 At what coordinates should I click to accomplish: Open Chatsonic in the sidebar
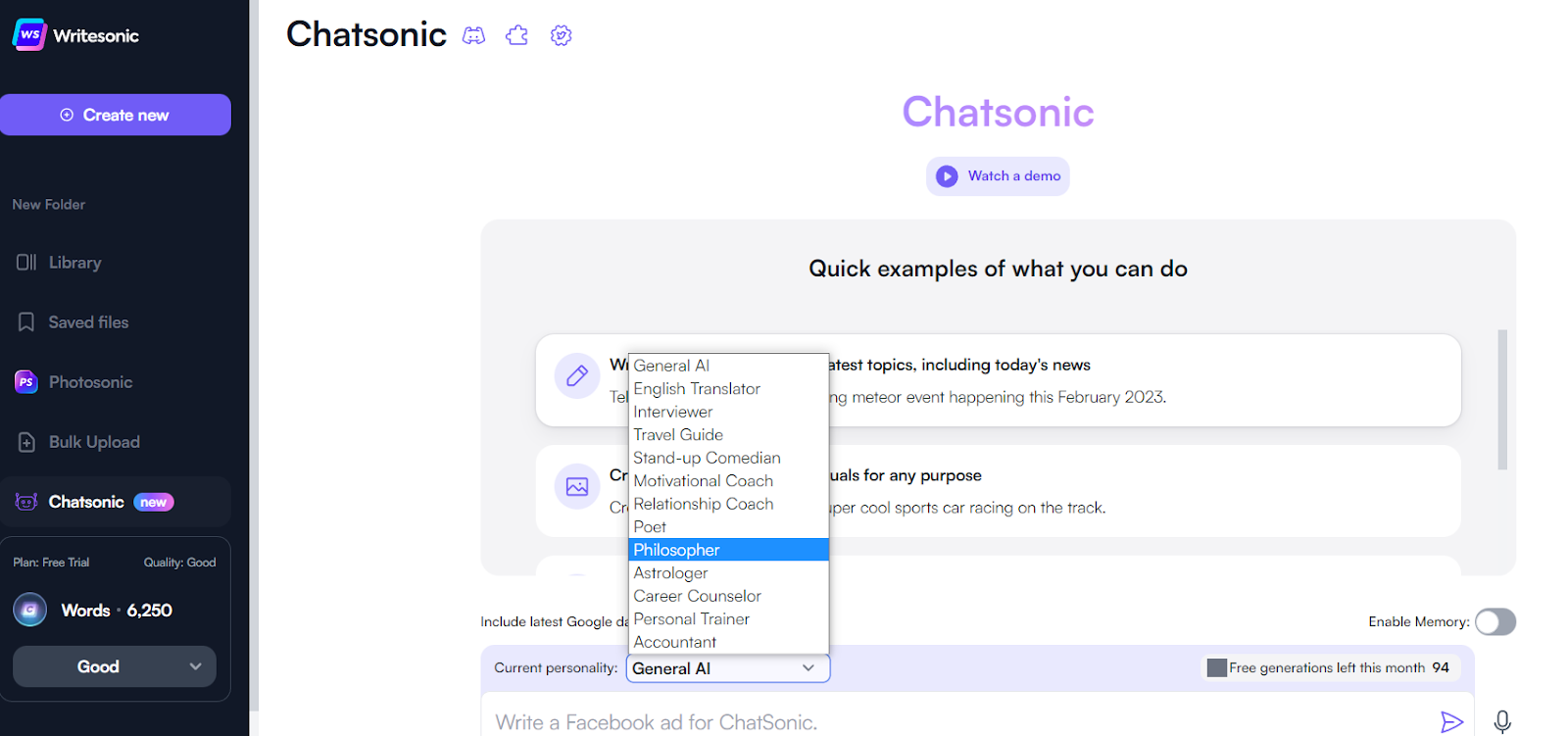(116, 502)
